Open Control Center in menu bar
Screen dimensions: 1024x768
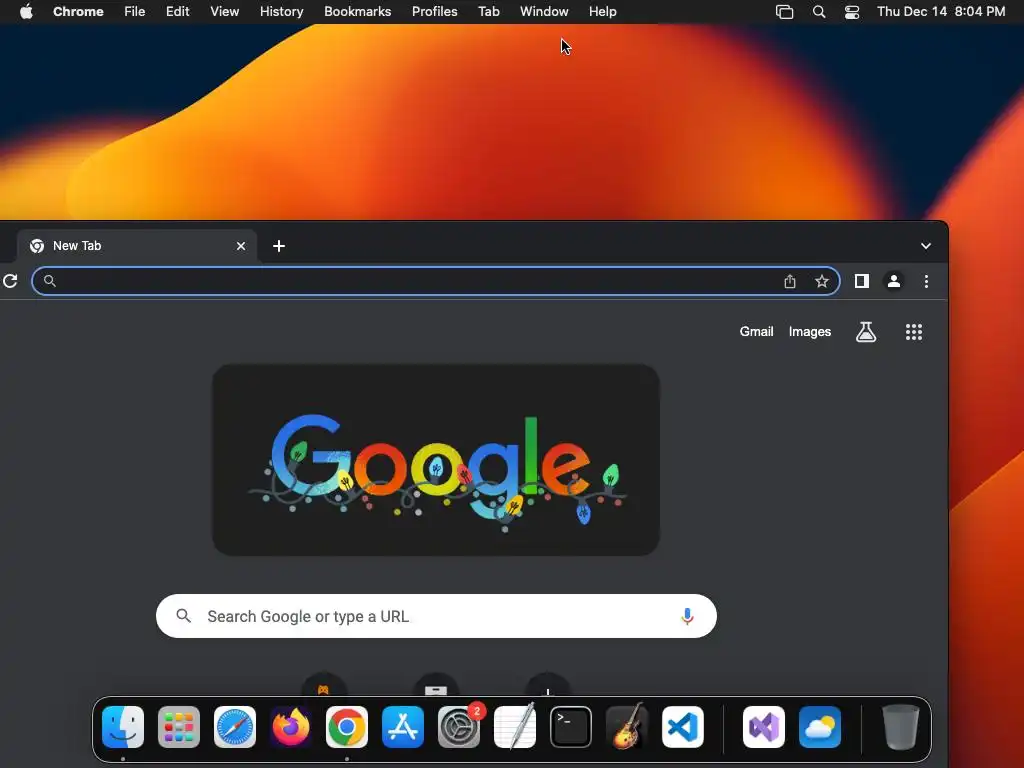pyautogui.click(x=852, y=12)
